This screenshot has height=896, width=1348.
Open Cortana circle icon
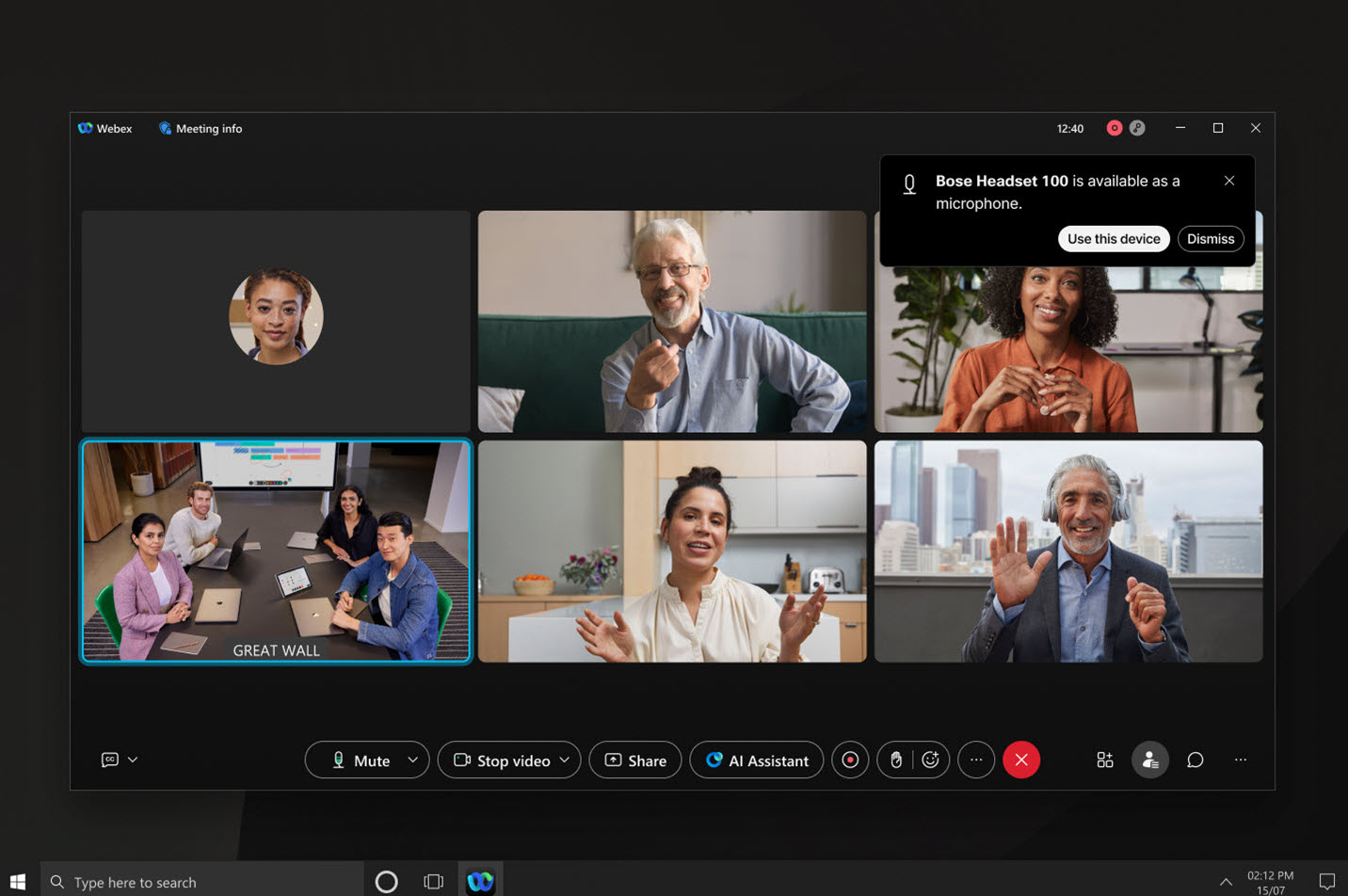click(x=386, y=882)
